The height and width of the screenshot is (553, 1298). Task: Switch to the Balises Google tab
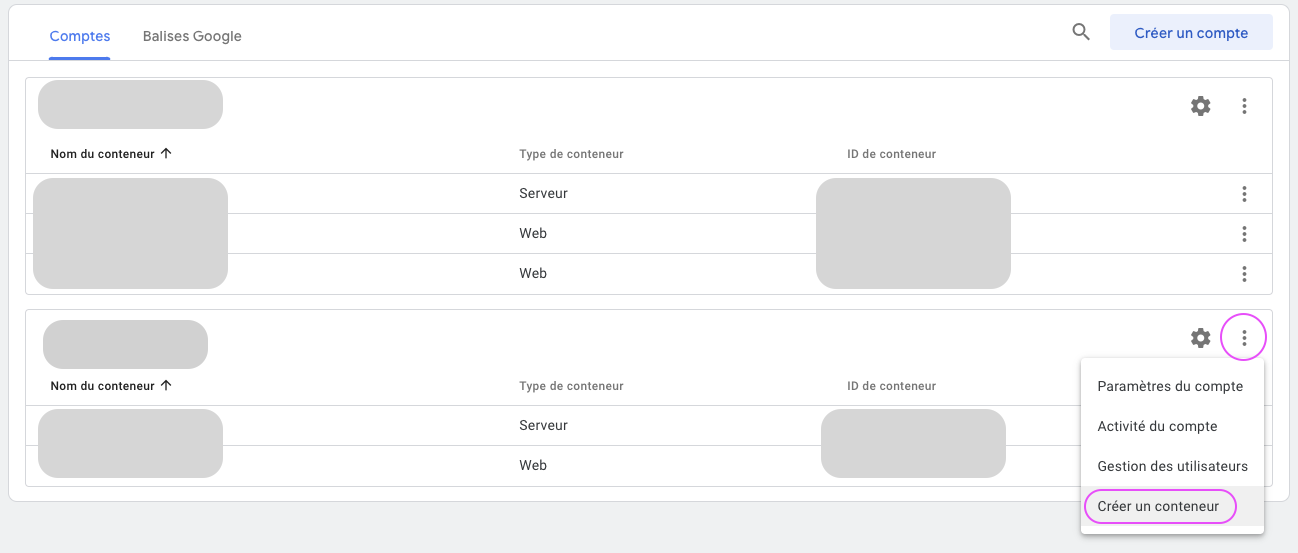[192, 36]
